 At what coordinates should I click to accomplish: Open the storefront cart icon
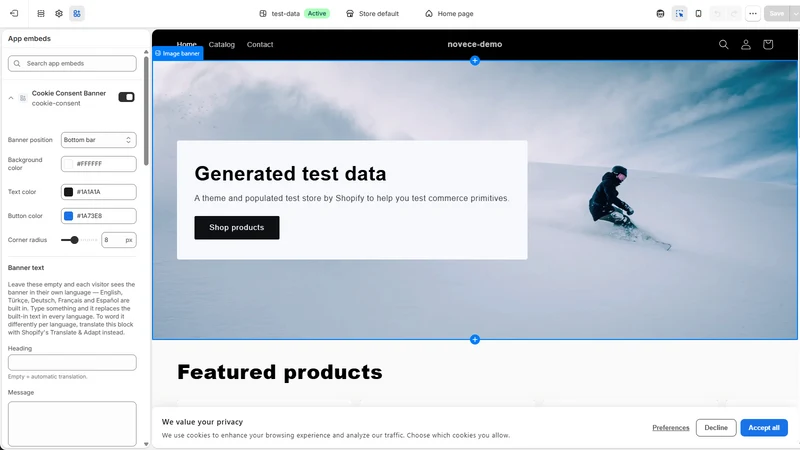768,44
